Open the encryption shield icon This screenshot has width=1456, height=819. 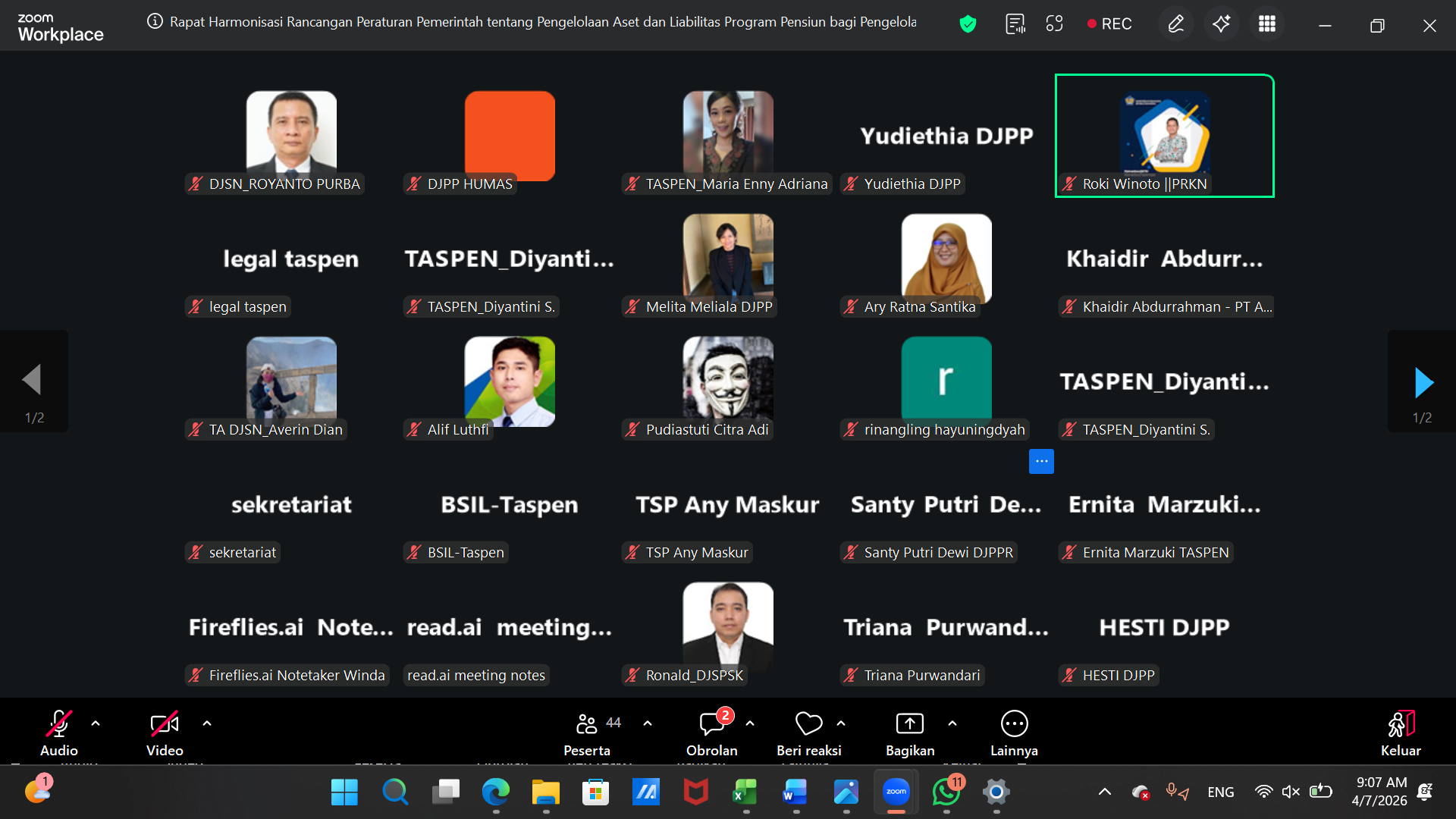point(968,24)
